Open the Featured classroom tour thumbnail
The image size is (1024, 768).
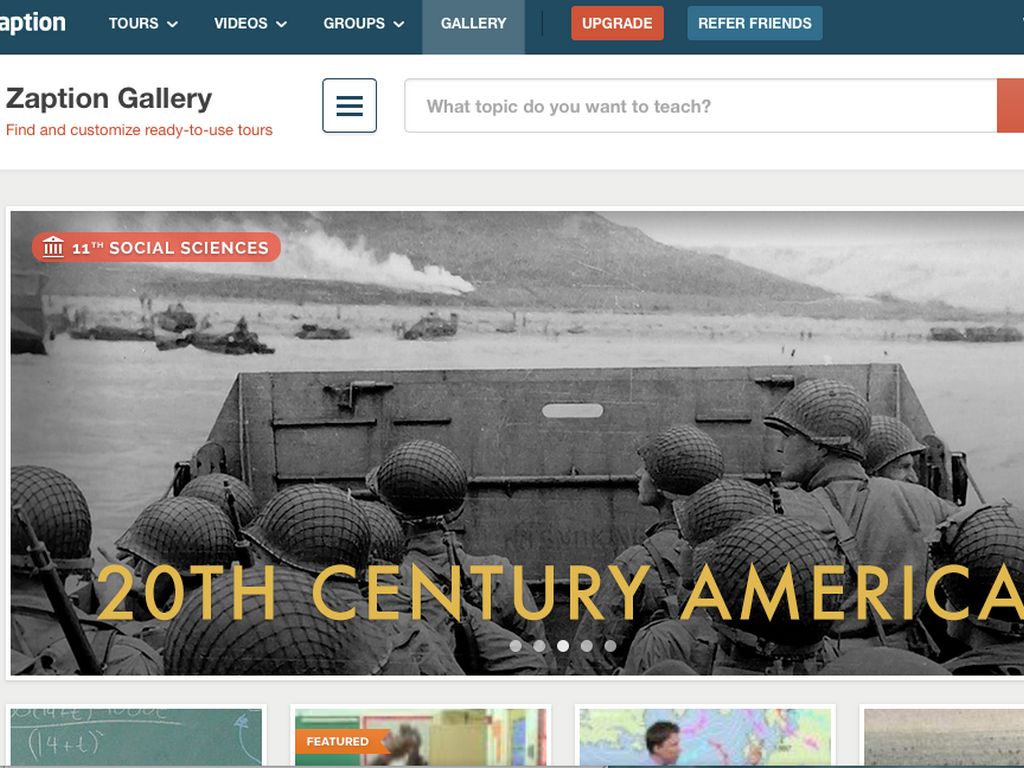[x=421, y=737]
